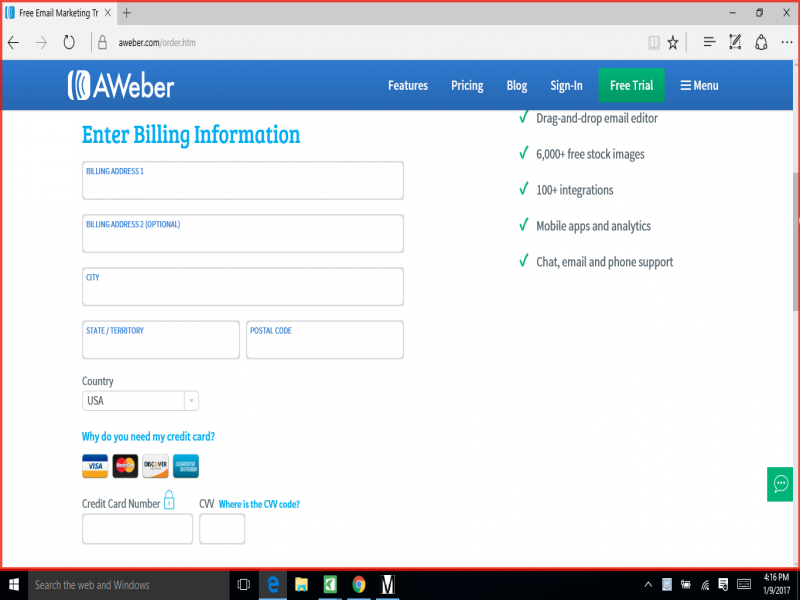
Task: Click the Search the web and Windows box
Action: tap(129, 585)
